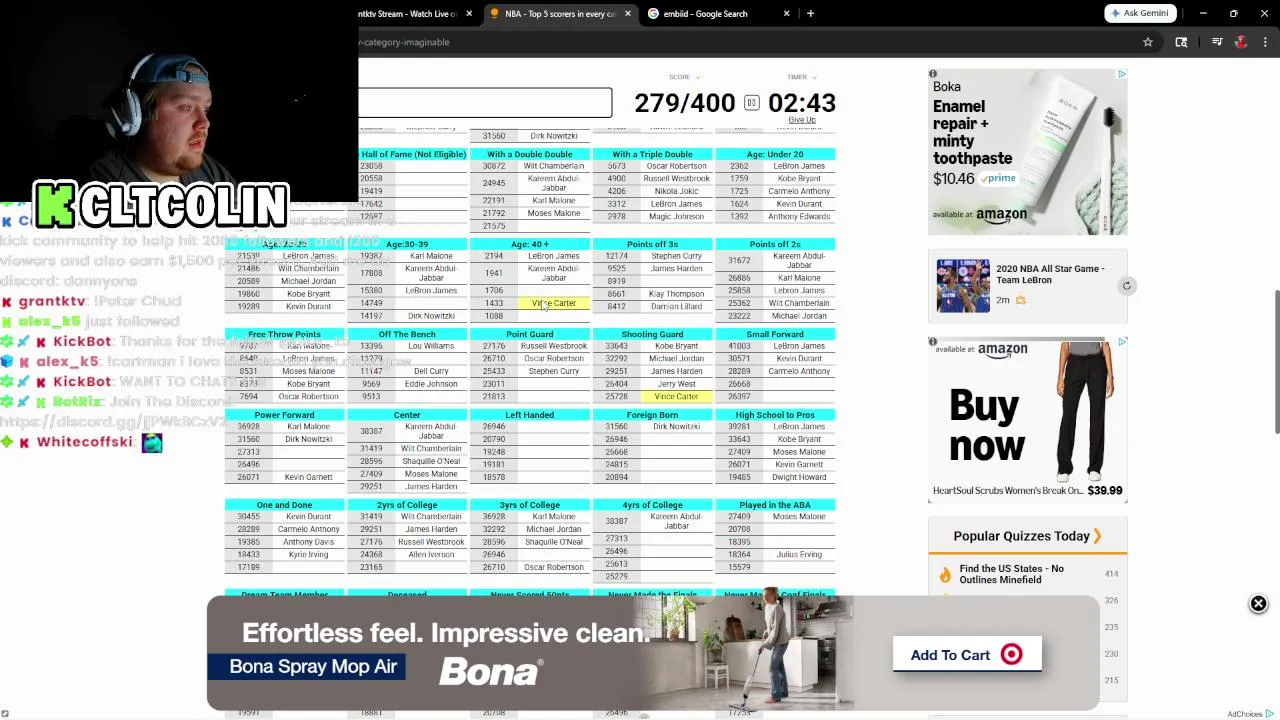This screenshot has width=1280, height=720.
Task: Click the Julius Erving cell
Action: [x=799, y=554]
